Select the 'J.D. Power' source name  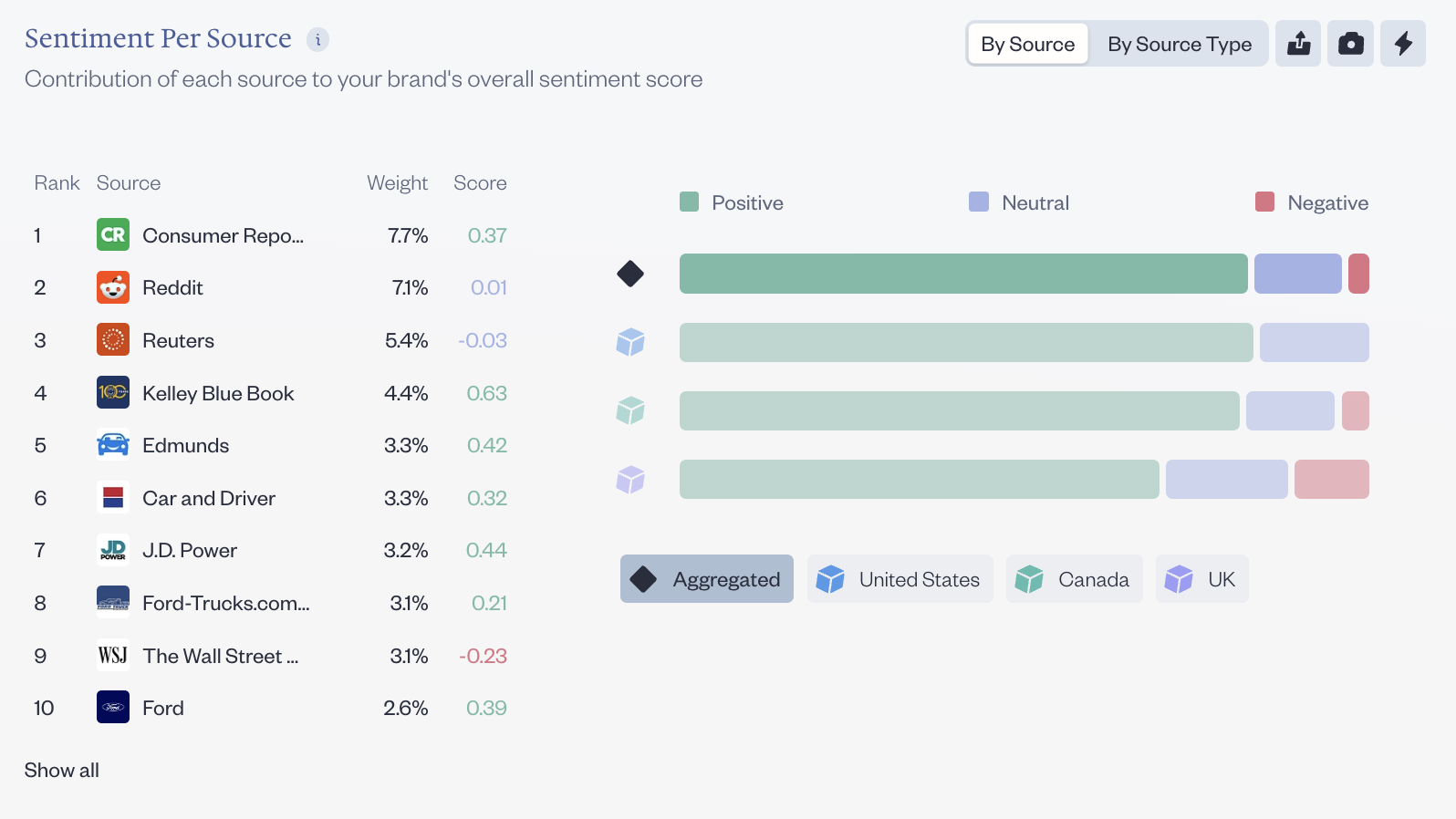click(x=190, y=550)
